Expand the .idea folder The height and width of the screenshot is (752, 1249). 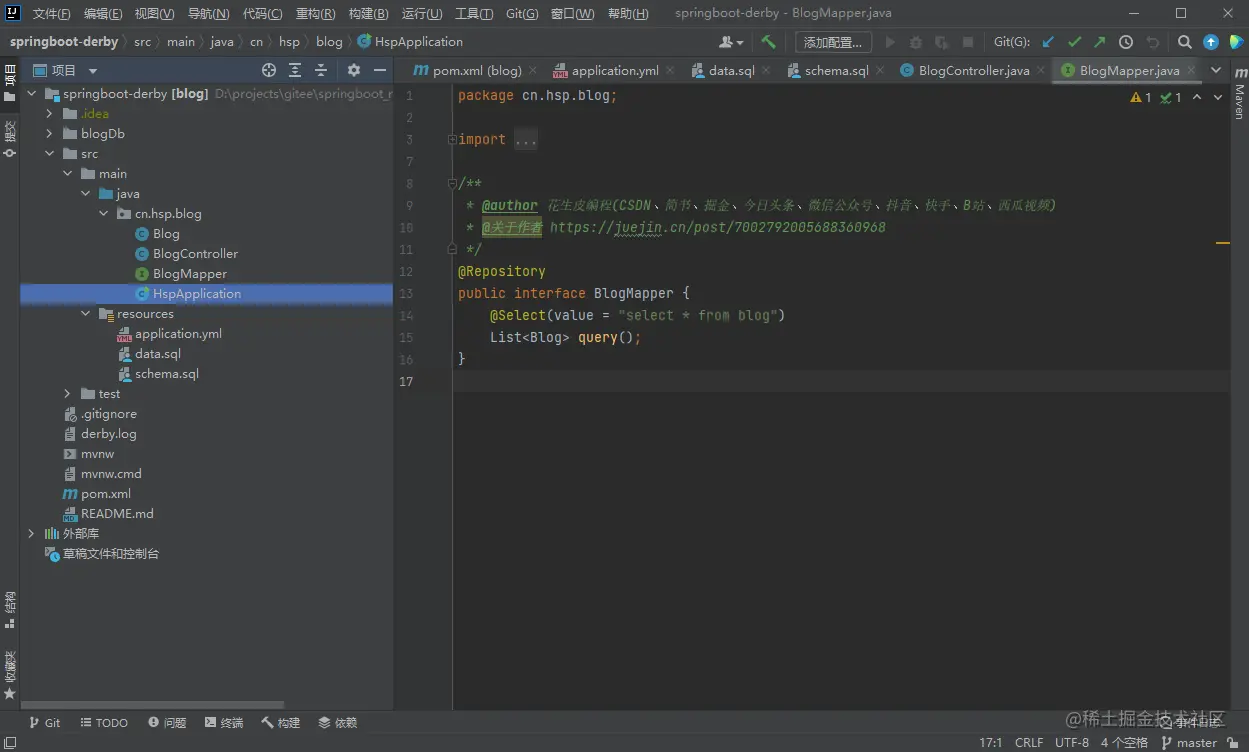[x=49, y=114]
